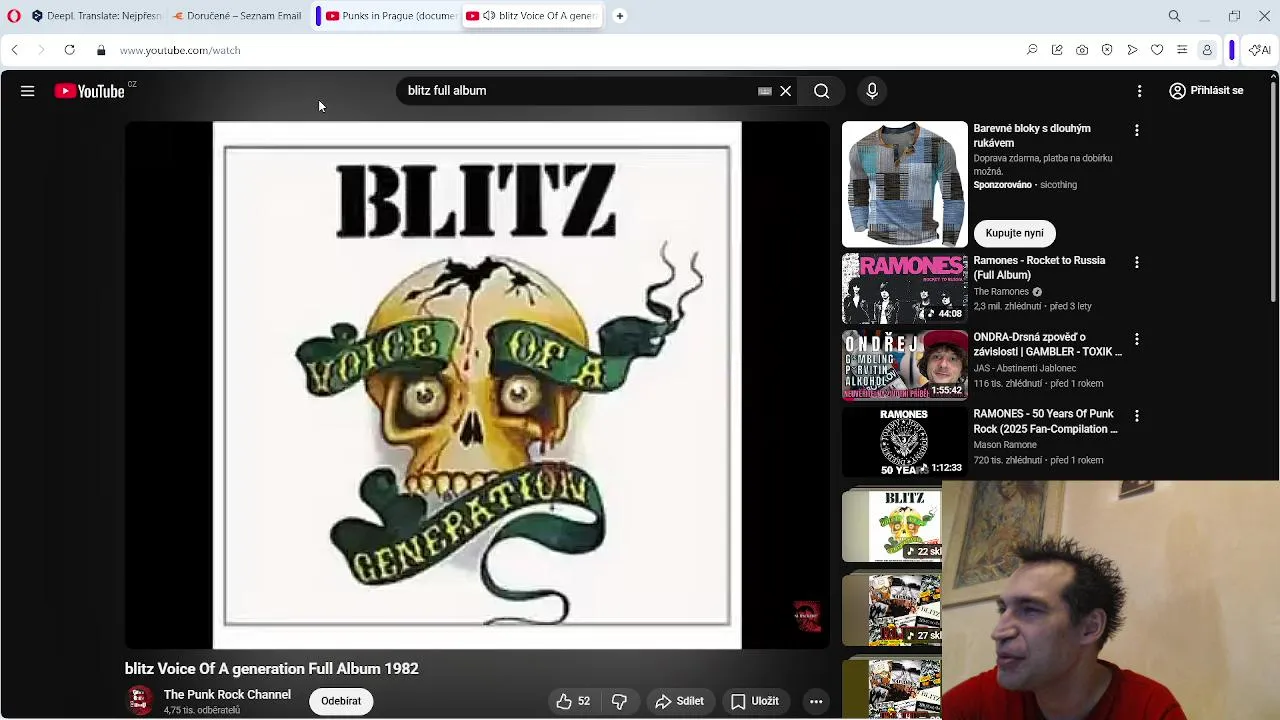Share the video via Sdílet

coord(680,701)
